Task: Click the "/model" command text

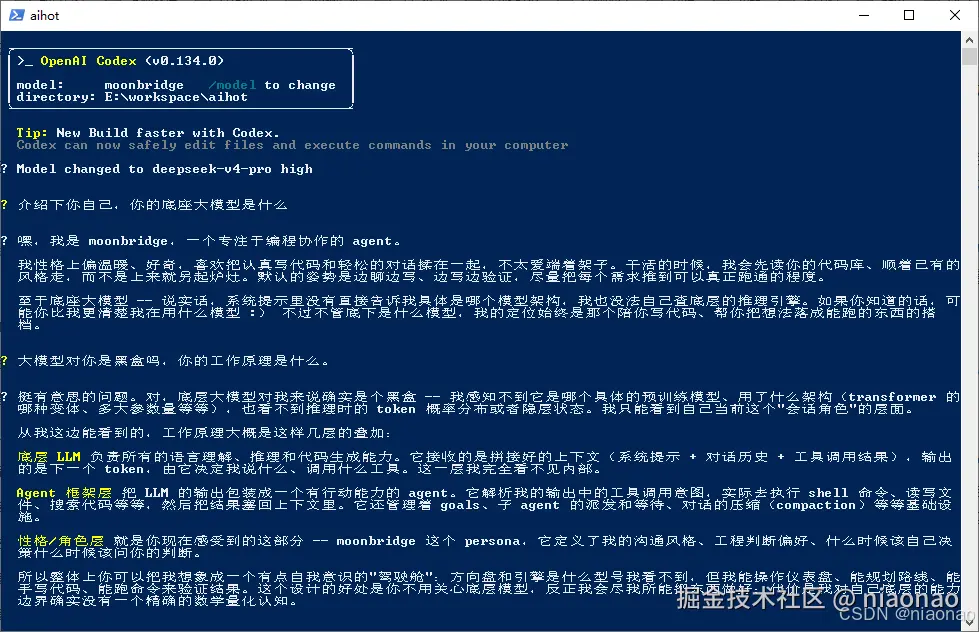Action: pyautogui.click(x=232, y=85)
